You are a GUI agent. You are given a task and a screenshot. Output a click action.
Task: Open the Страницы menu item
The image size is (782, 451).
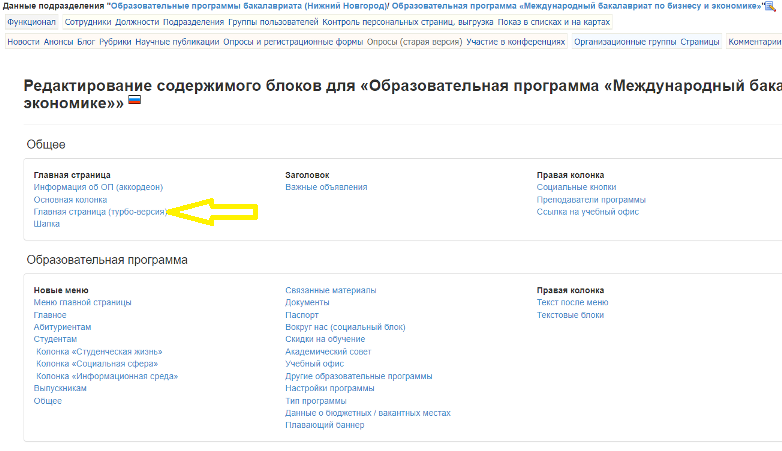tap(700, 42)
